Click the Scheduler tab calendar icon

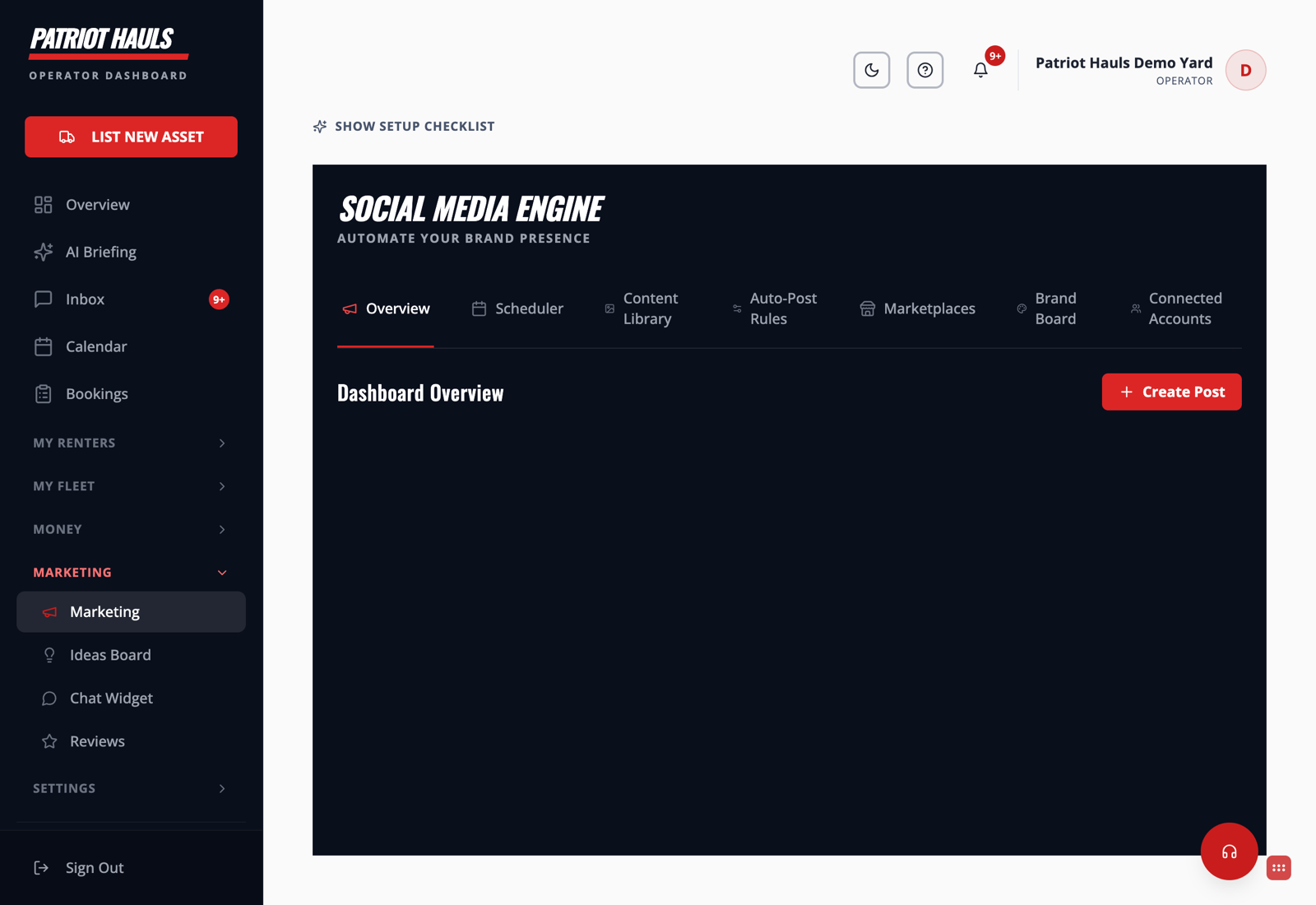[479, 309]
